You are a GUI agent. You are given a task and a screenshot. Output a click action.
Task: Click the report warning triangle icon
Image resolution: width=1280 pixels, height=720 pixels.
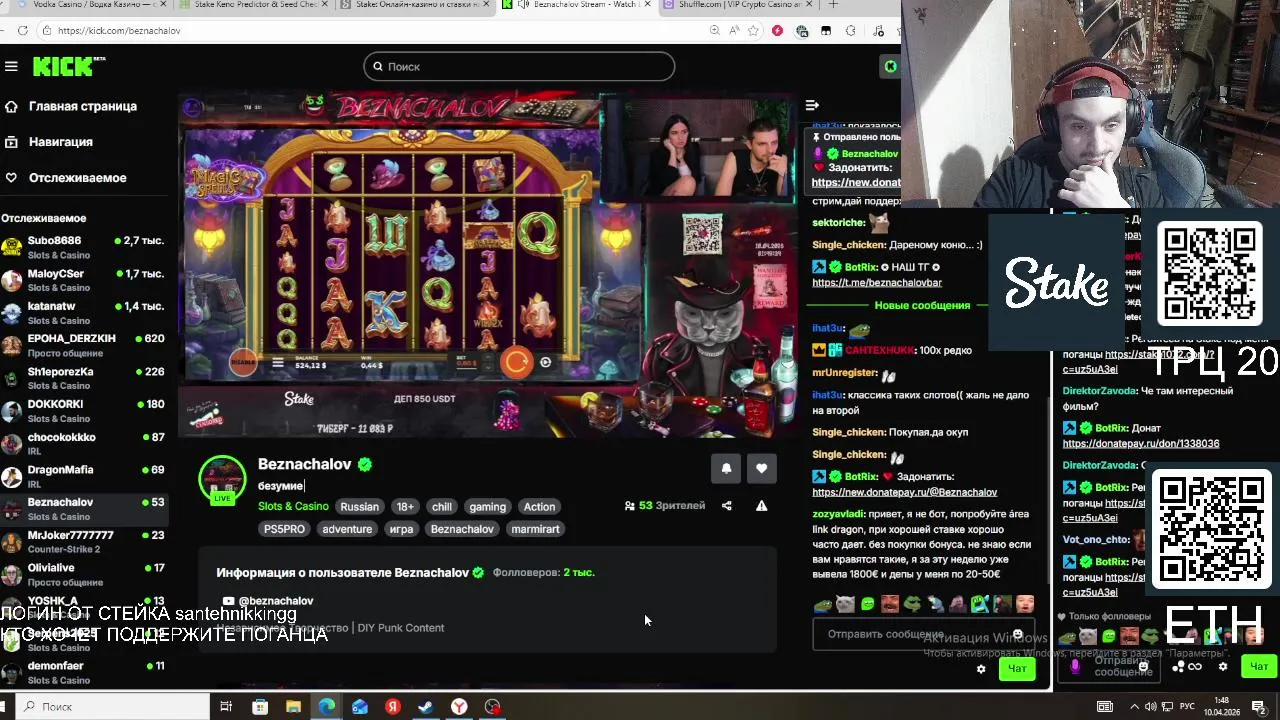pyautogui.click(x=761, y=506)
